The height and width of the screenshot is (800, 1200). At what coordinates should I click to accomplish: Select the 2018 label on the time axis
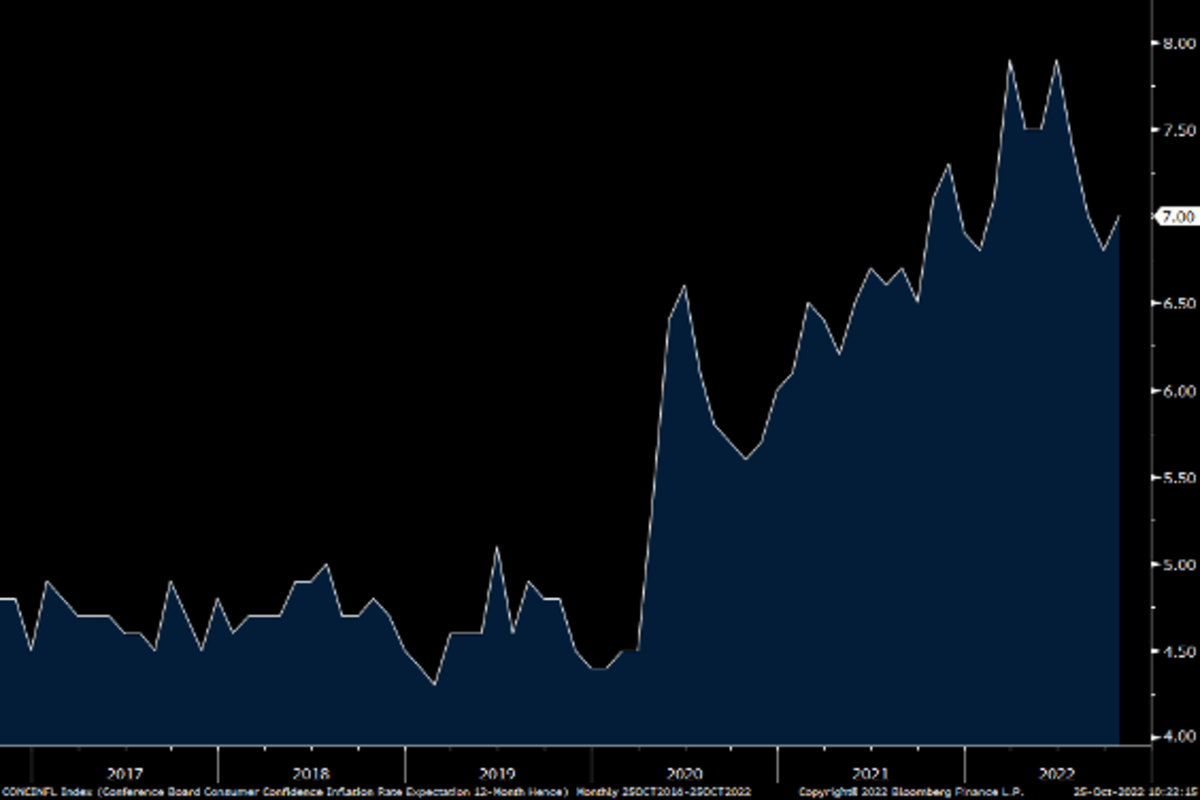[311, 774]
